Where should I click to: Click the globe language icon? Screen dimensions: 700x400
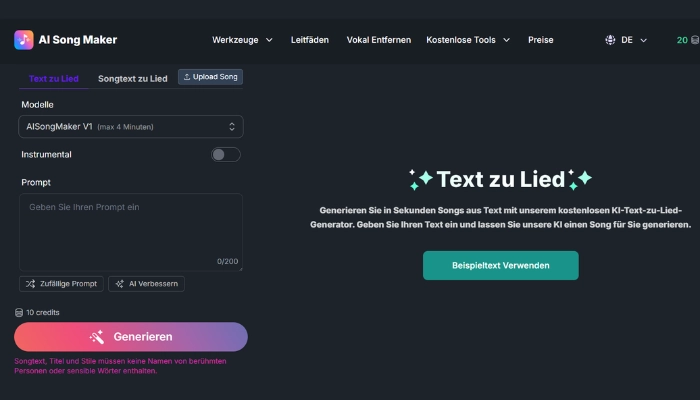tap(610, 40)
